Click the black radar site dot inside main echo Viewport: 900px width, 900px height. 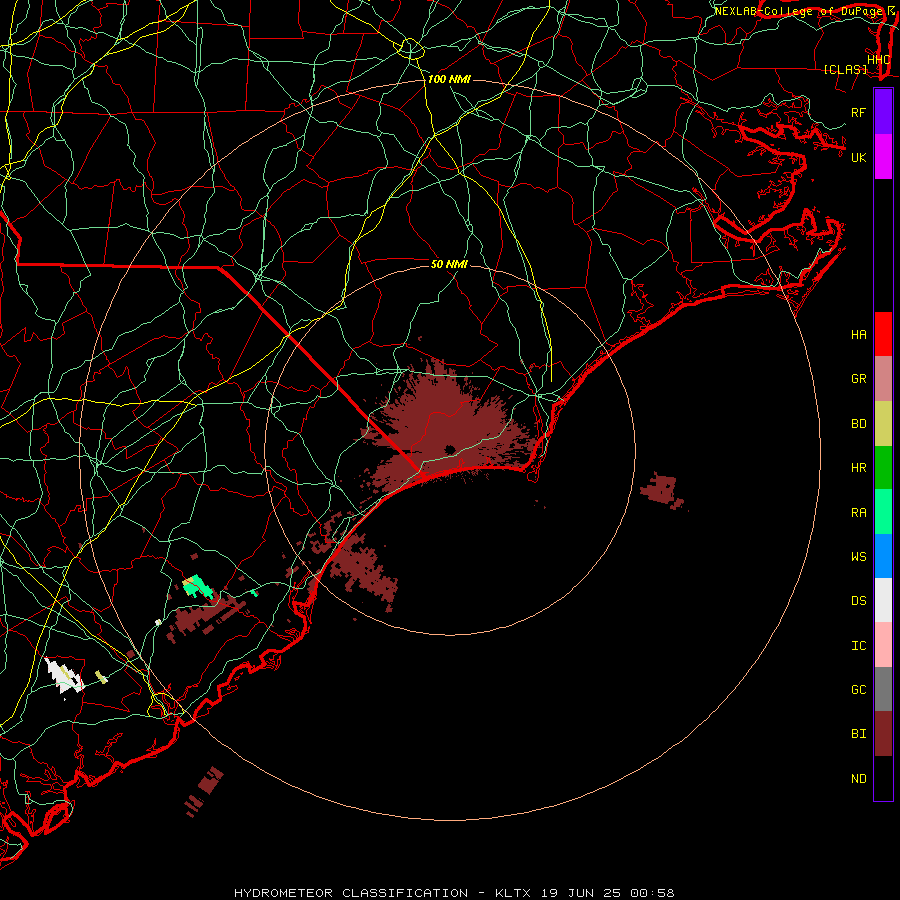pos(450,449)
